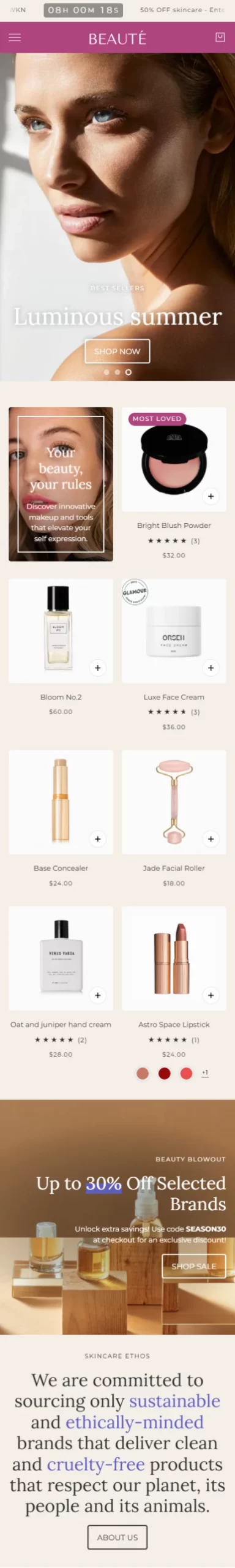Screen dimensions: 235x1568
Task: Select the first hero slideshow dot
Action: tap(106, 372)
